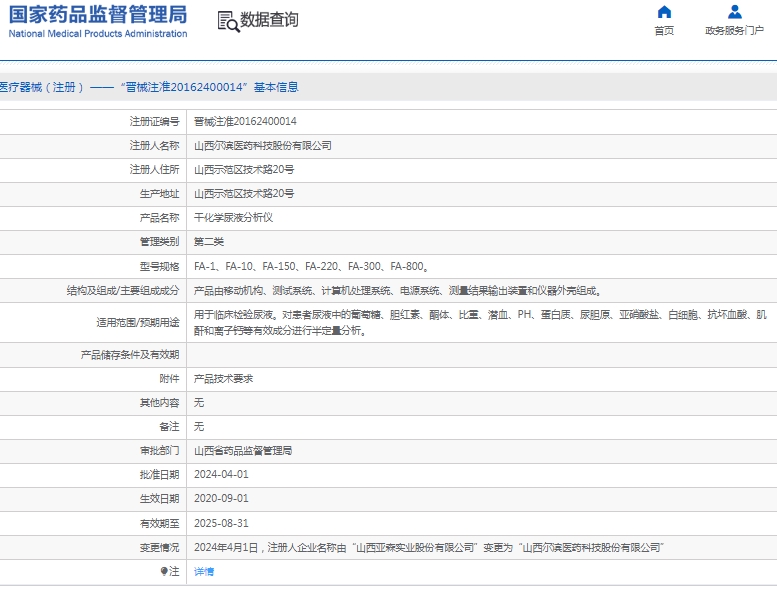Click the 注册人名称 row label

pos(154,146)
